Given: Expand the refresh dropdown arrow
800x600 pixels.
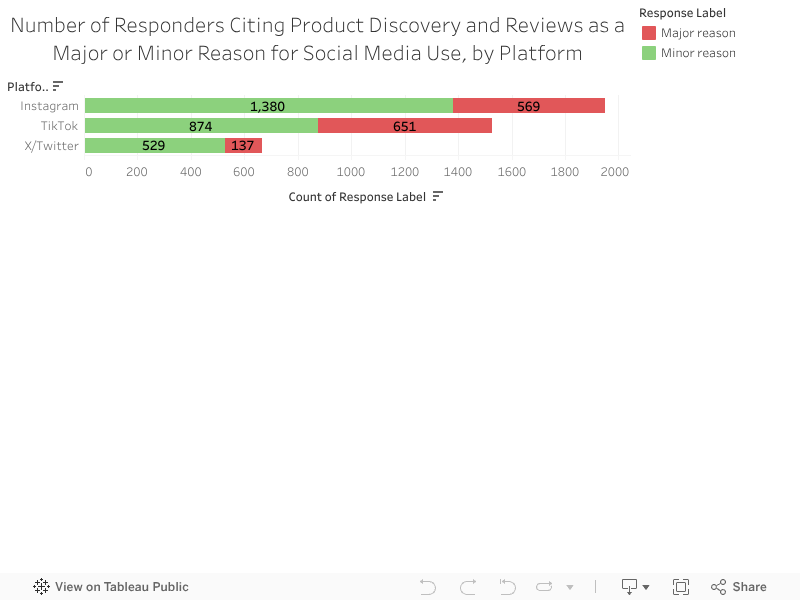Looking at the screenshot, I should 570,587.
